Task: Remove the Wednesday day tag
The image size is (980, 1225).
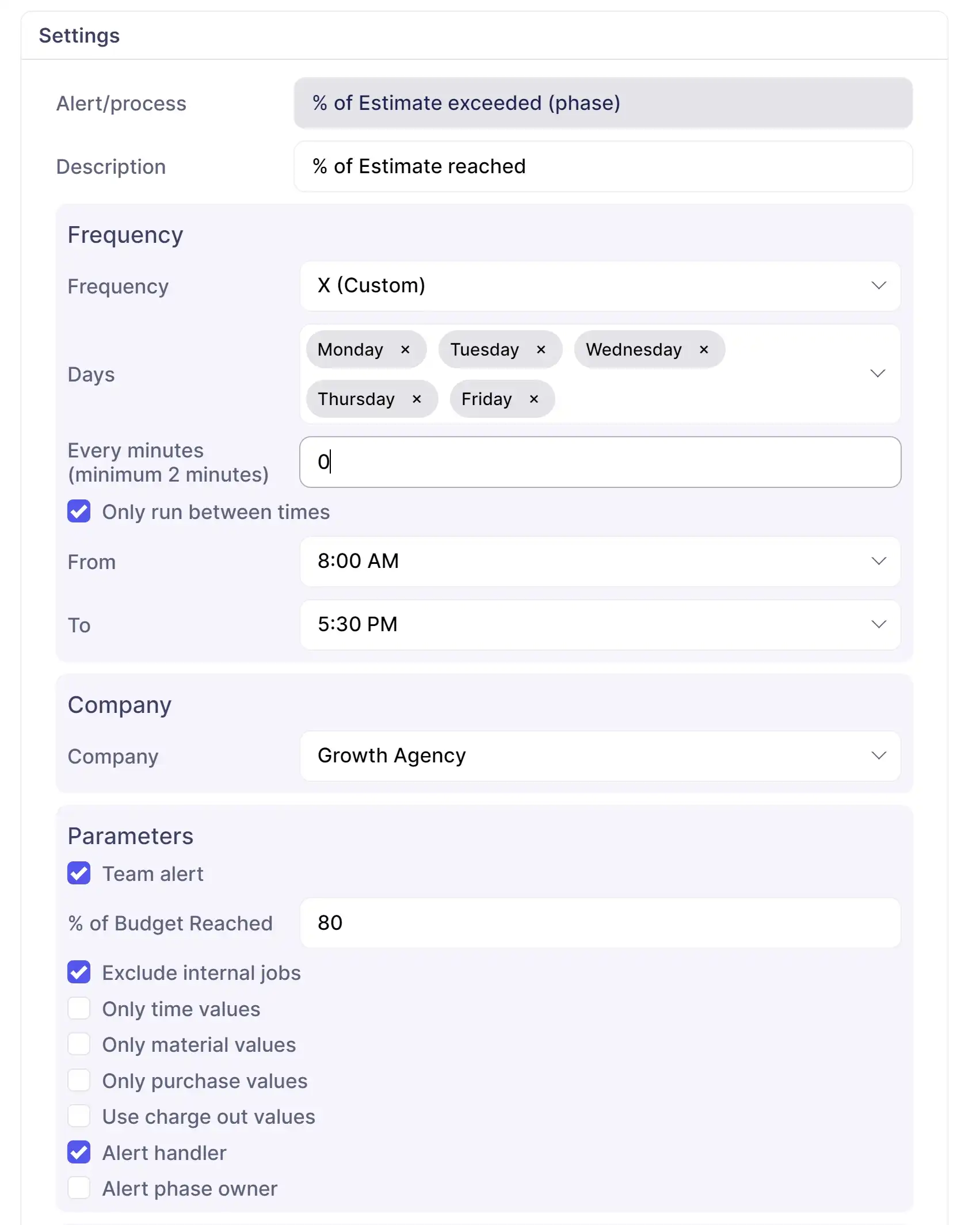Action: 704,350
